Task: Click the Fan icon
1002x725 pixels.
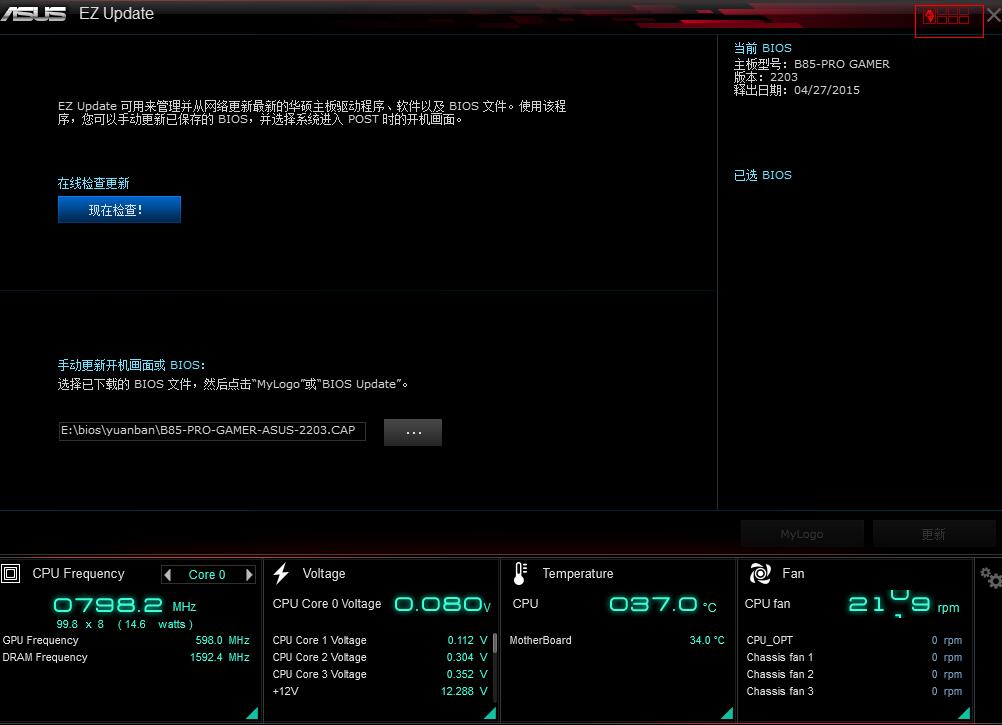Action: click(760, 574)
